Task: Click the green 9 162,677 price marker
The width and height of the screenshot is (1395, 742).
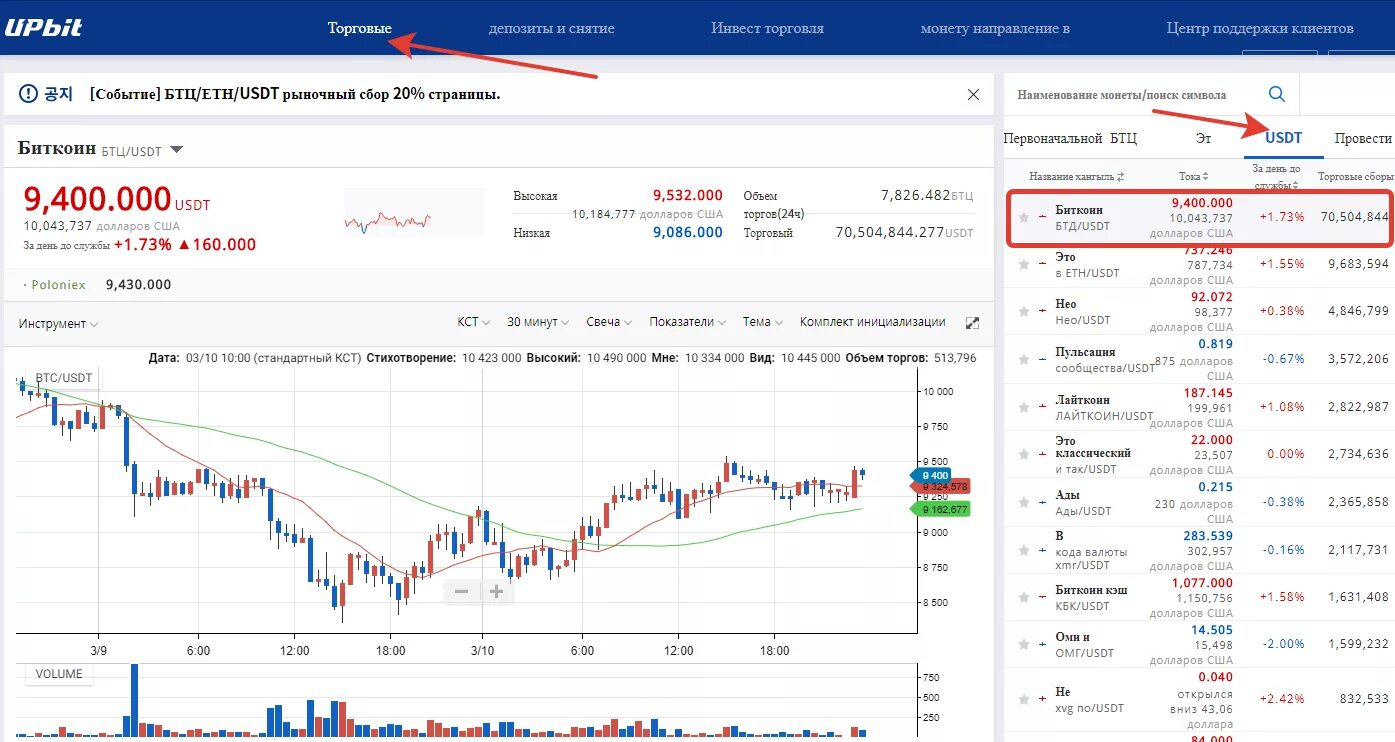Action: click(940, 510)
